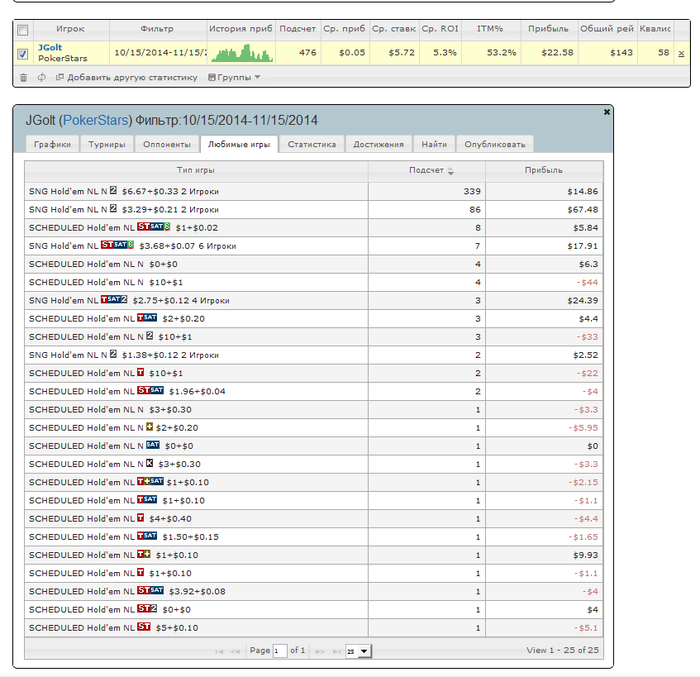Click T SAT icon in $2+$0.20 row
The height and width of the screenshot is (677, 700).
(147, 318)
